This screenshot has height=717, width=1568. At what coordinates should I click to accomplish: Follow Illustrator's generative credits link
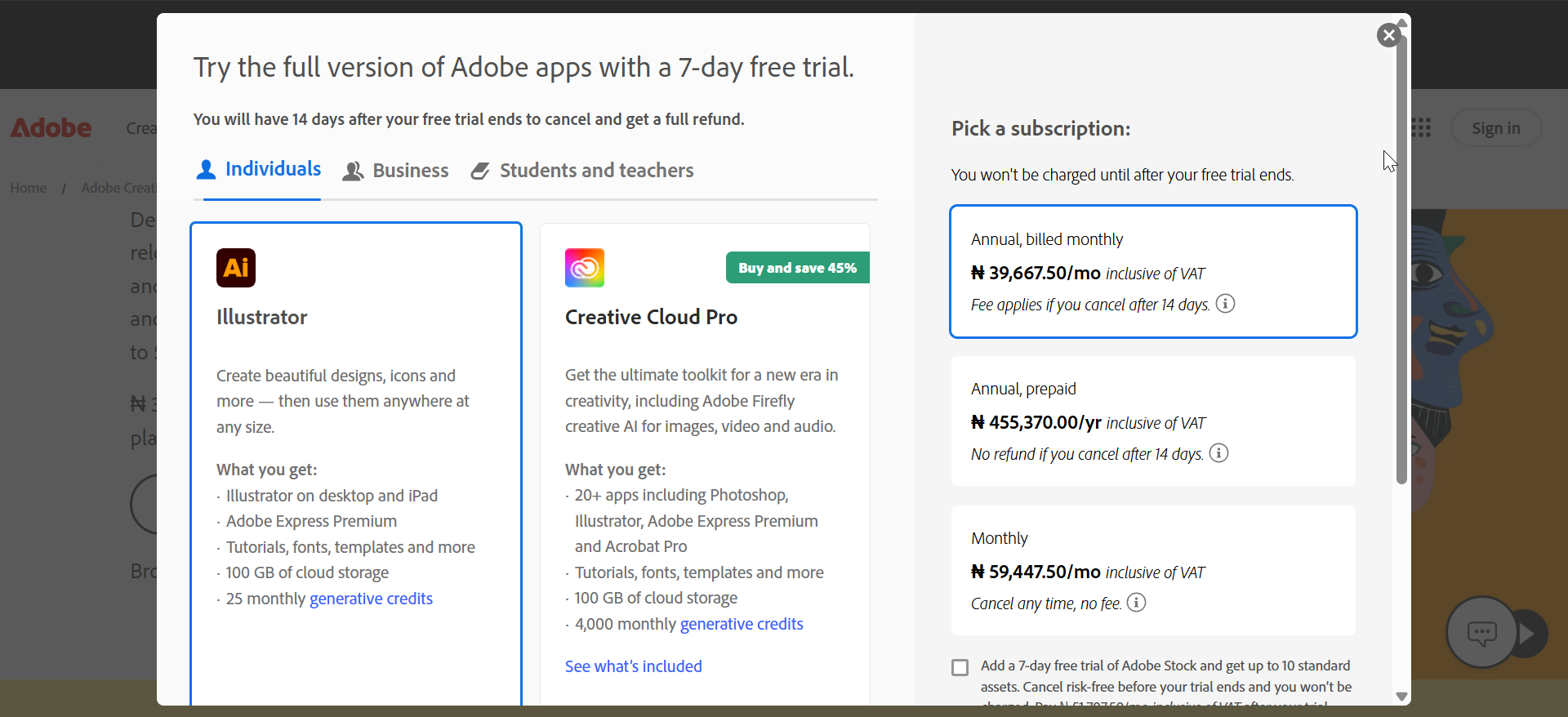371,599
